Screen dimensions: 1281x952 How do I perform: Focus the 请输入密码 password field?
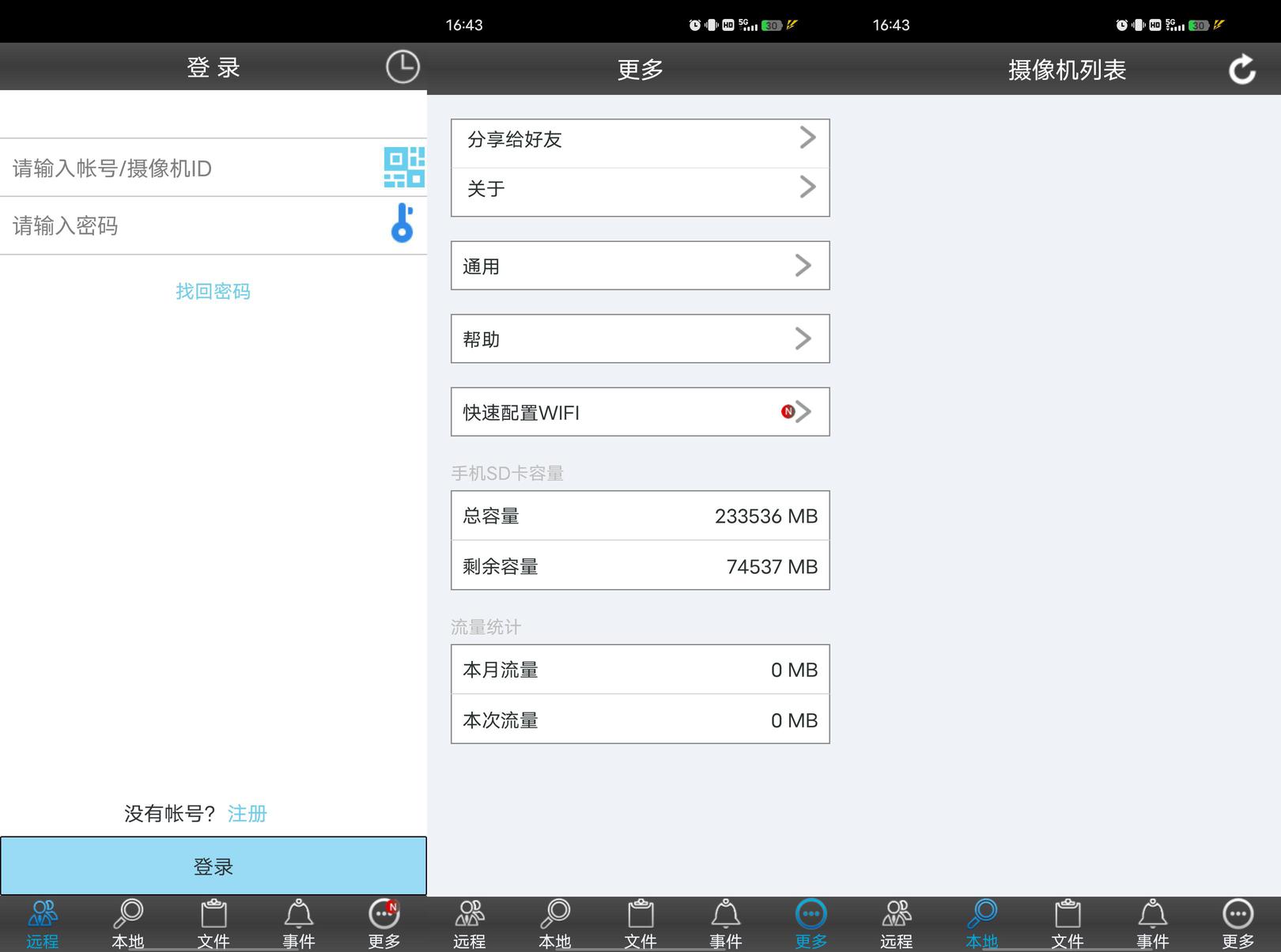coord(190,226)
